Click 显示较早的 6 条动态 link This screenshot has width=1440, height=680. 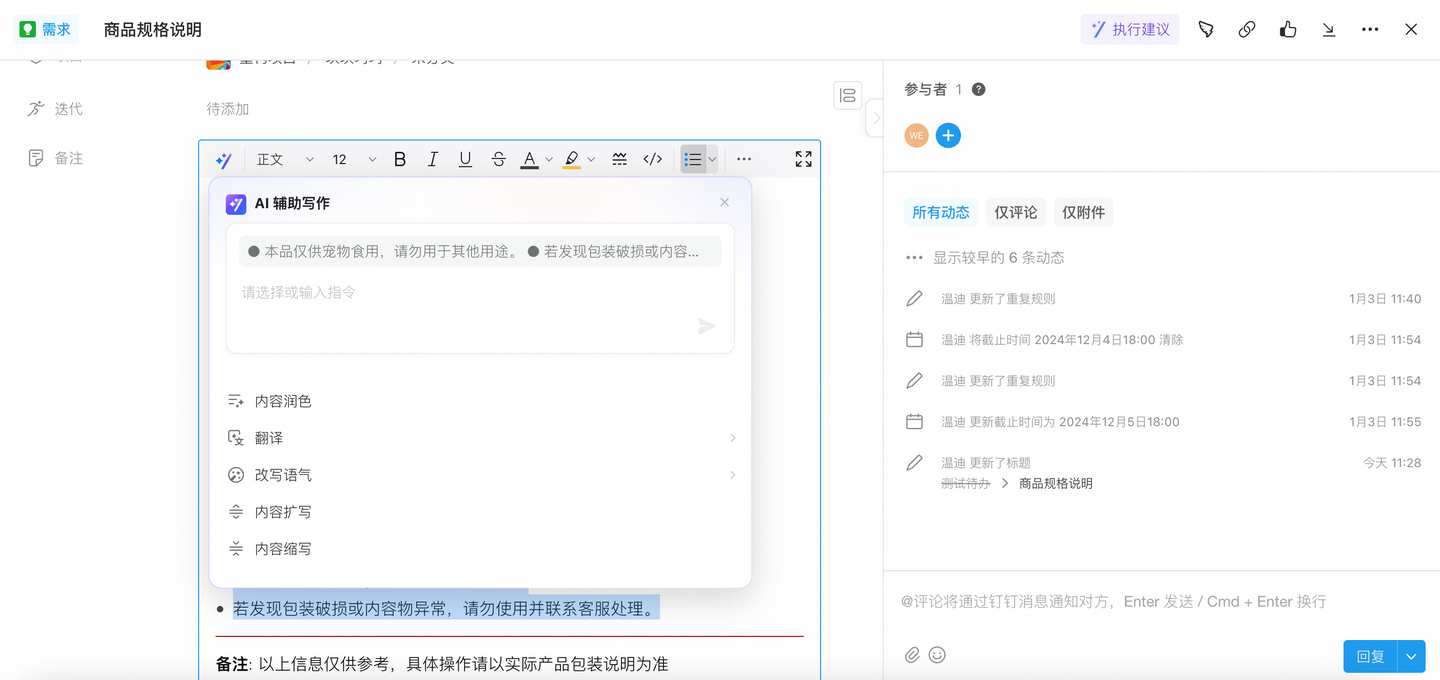coord(998,257)
